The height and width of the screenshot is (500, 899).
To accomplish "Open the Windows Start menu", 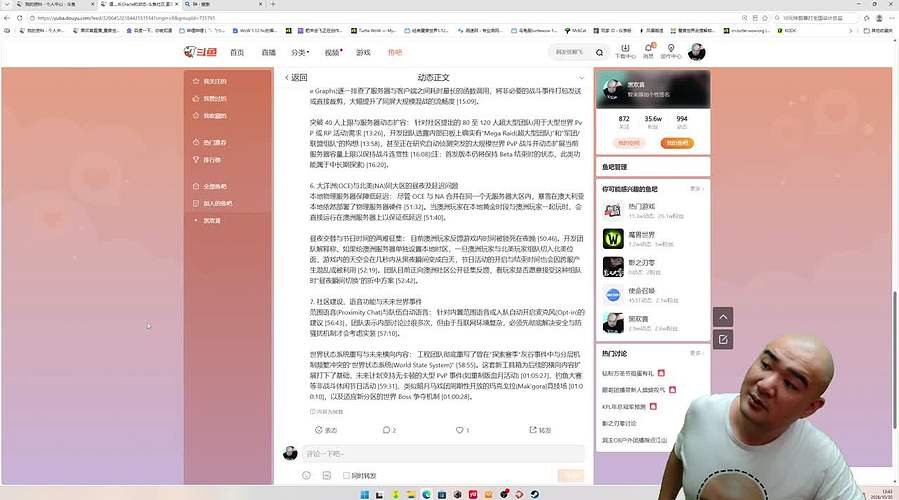I will point(364,494).
